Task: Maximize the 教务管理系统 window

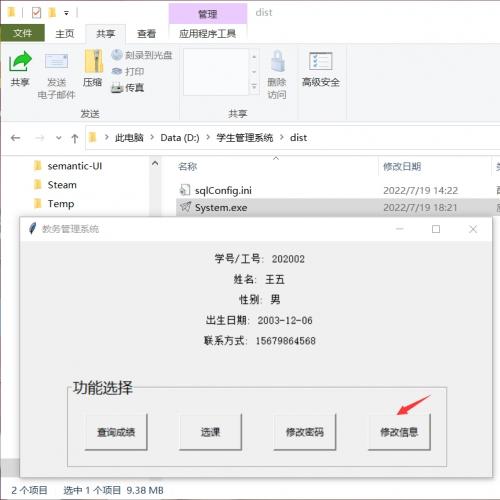Action: [436, 229]
